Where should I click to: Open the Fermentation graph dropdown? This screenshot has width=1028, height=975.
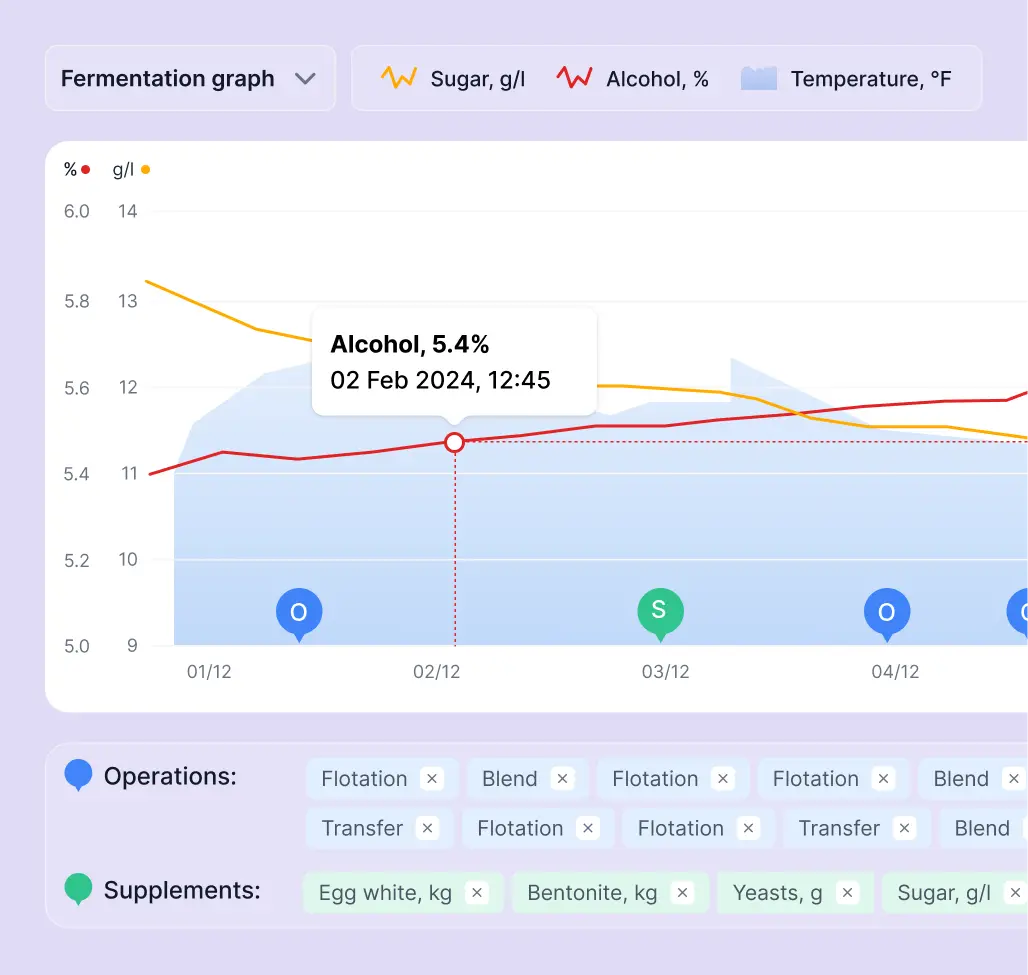(189, 79)
